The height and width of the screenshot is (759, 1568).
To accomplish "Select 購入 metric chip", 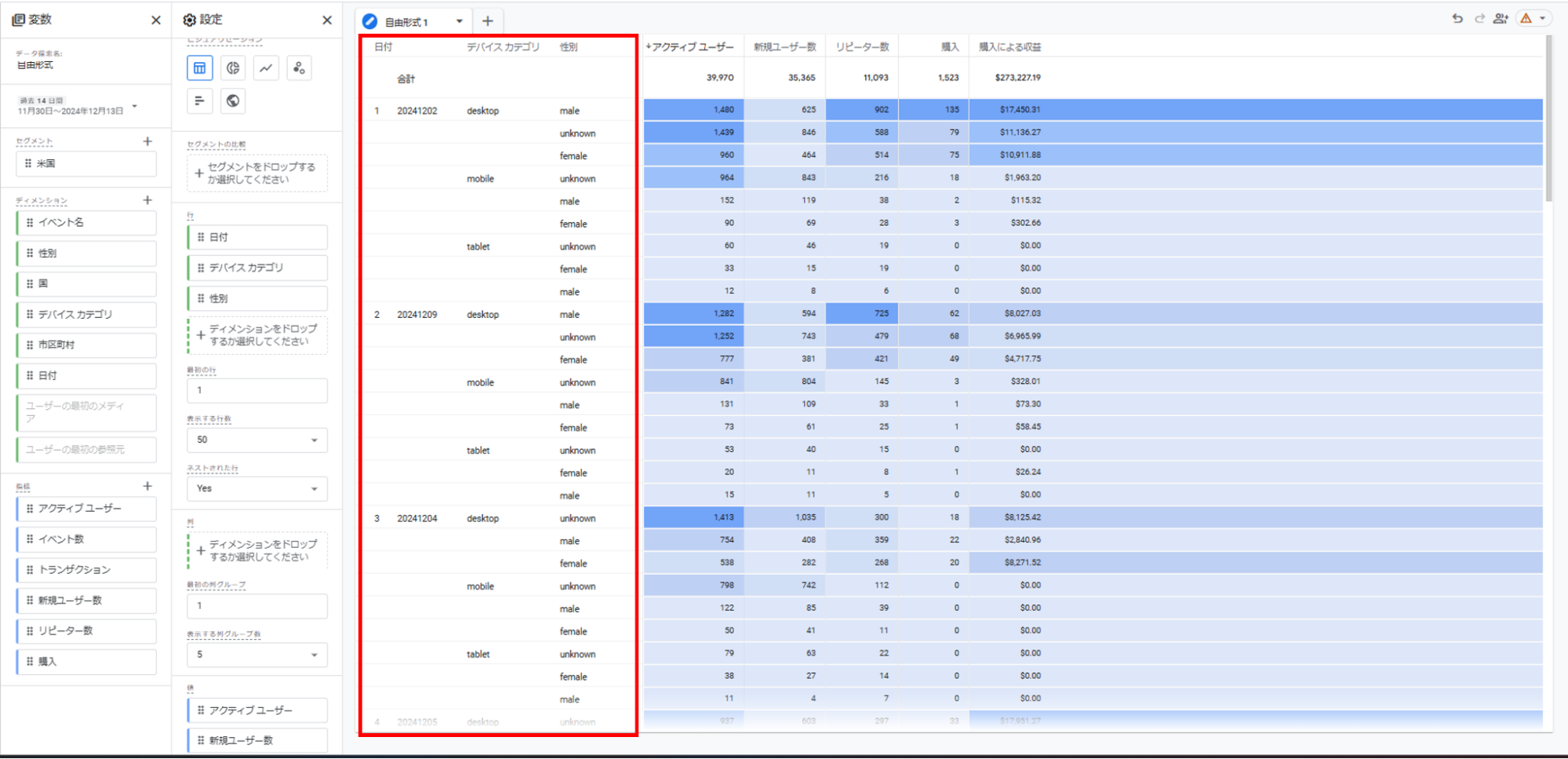I will click(x=86, y=662).
